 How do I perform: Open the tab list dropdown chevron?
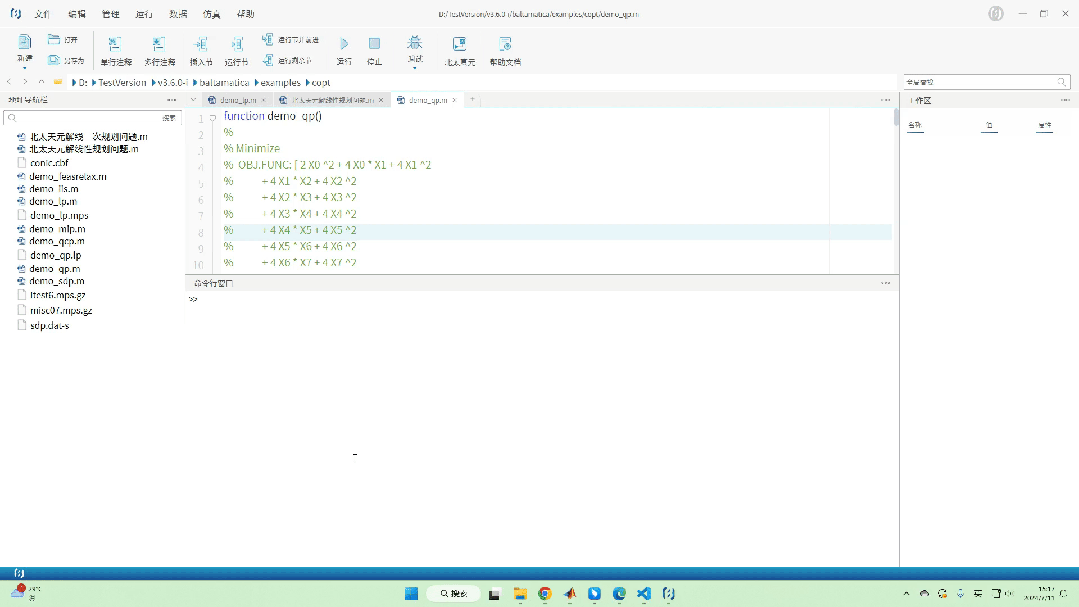[194, 100]
